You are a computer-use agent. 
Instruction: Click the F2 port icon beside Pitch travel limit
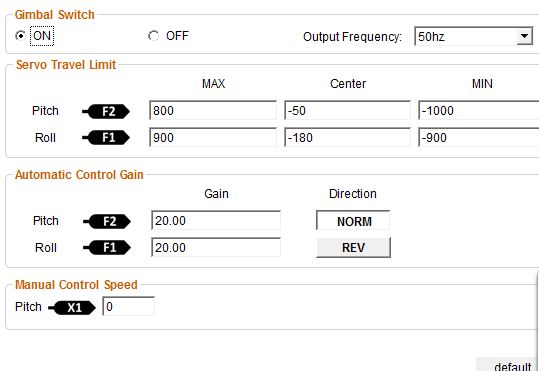coord(106,111)
